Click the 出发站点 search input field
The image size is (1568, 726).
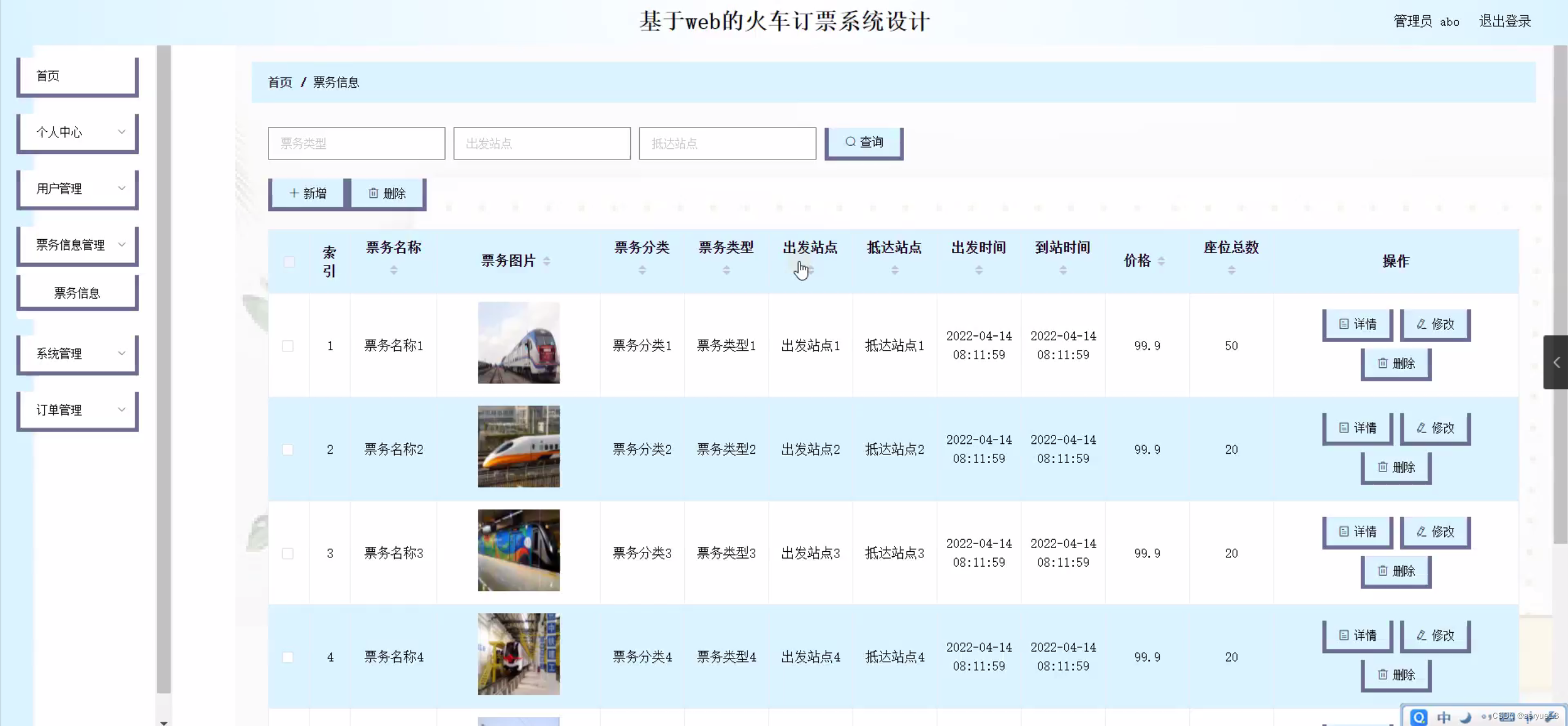tap(542, 143)
